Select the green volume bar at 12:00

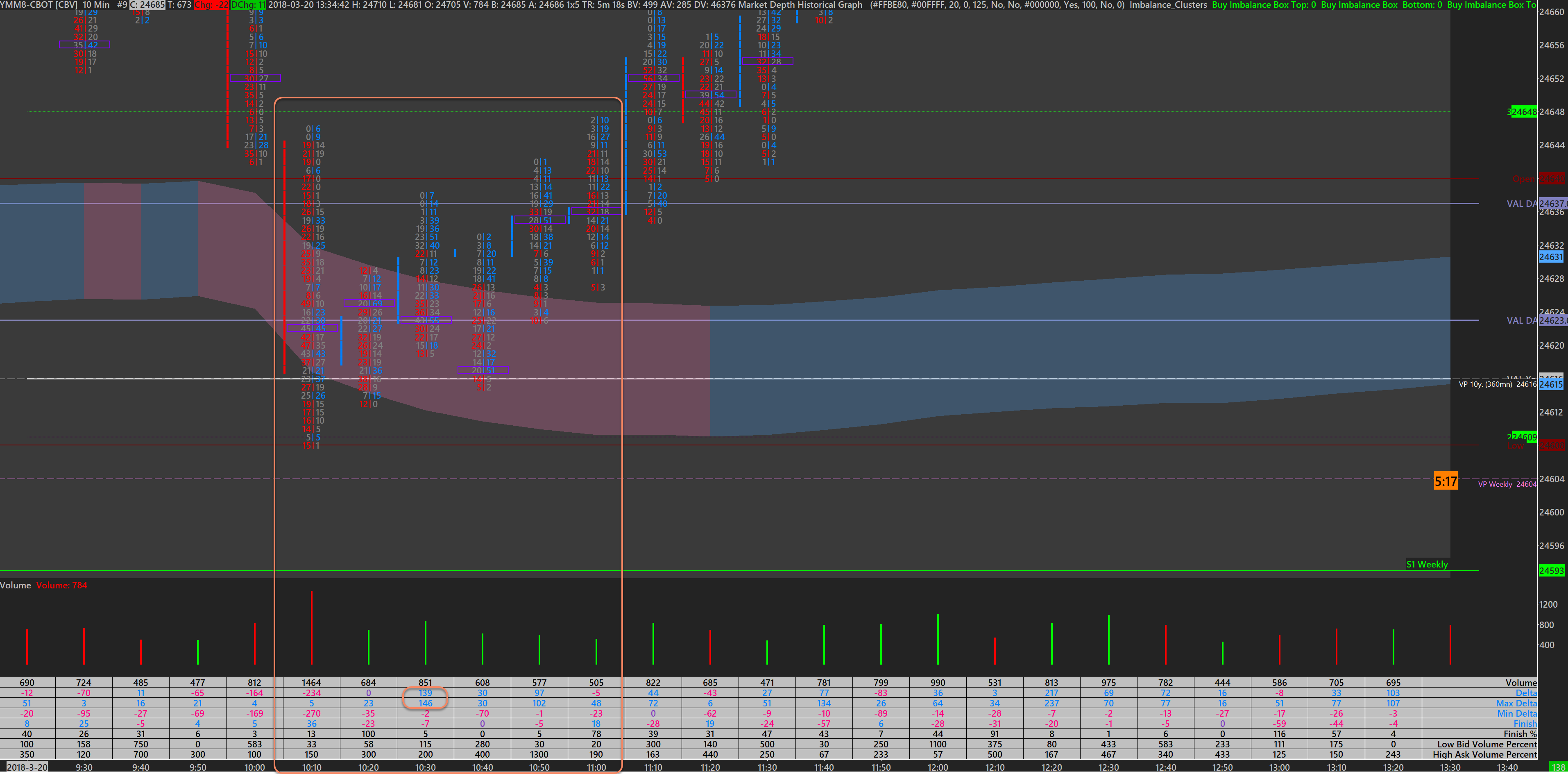click(x=937, y=640)
